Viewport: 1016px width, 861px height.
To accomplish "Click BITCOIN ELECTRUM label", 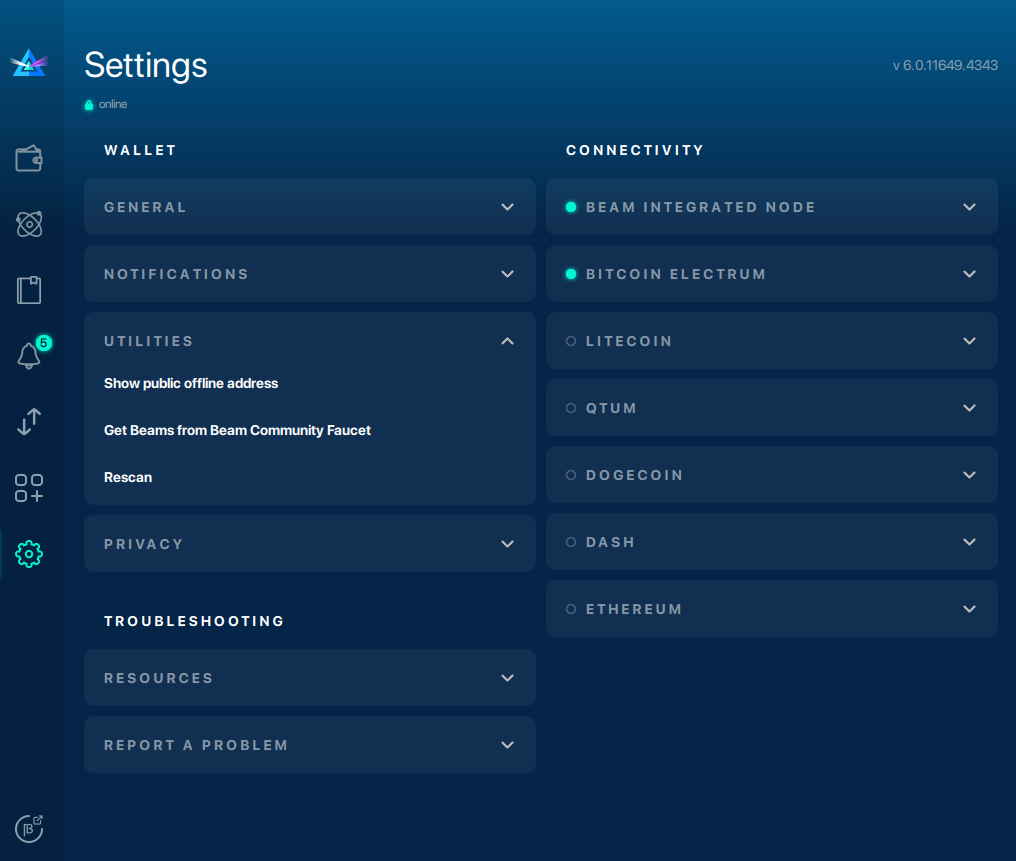I will coord(676,274).
